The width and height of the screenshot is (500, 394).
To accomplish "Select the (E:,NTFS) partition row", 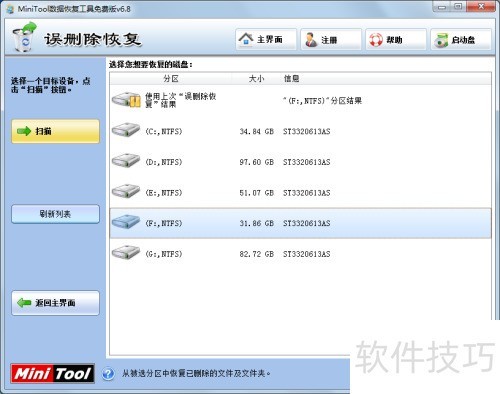I will coord(300,193).
